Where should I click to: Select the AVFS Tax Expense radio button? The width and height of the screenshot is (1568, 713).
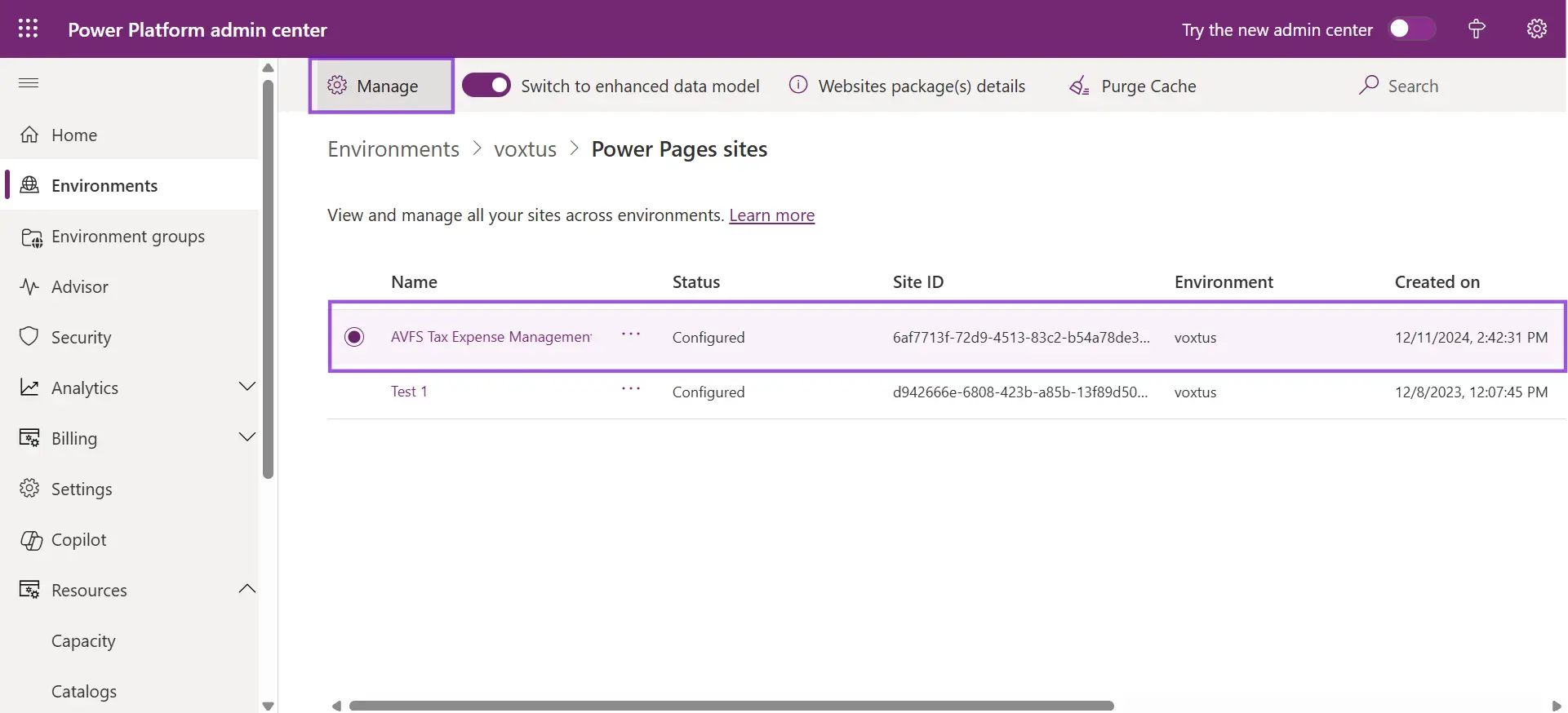tap(354, 337)
